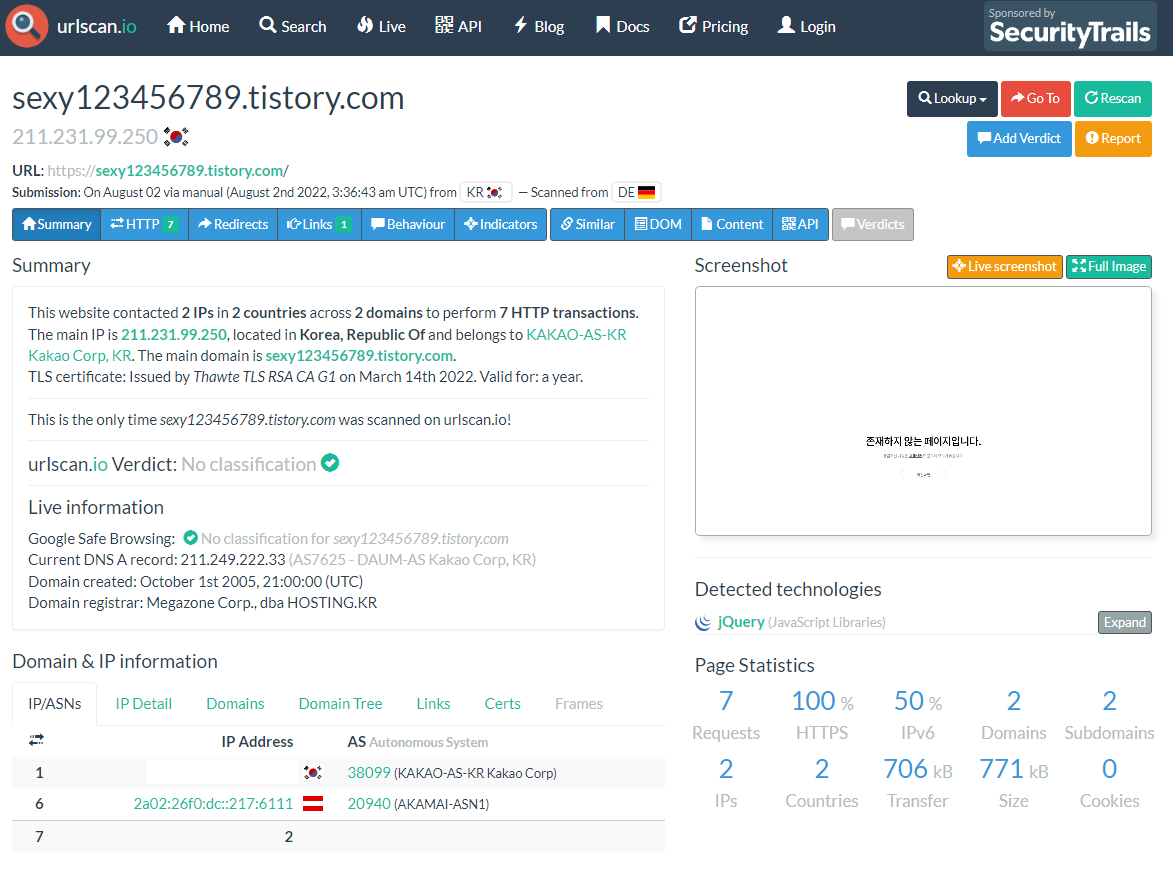Open the 2a02:26f0:dc::217:6111 IP link
This screenshot has height=880, width=1173.
pos(213,804)
